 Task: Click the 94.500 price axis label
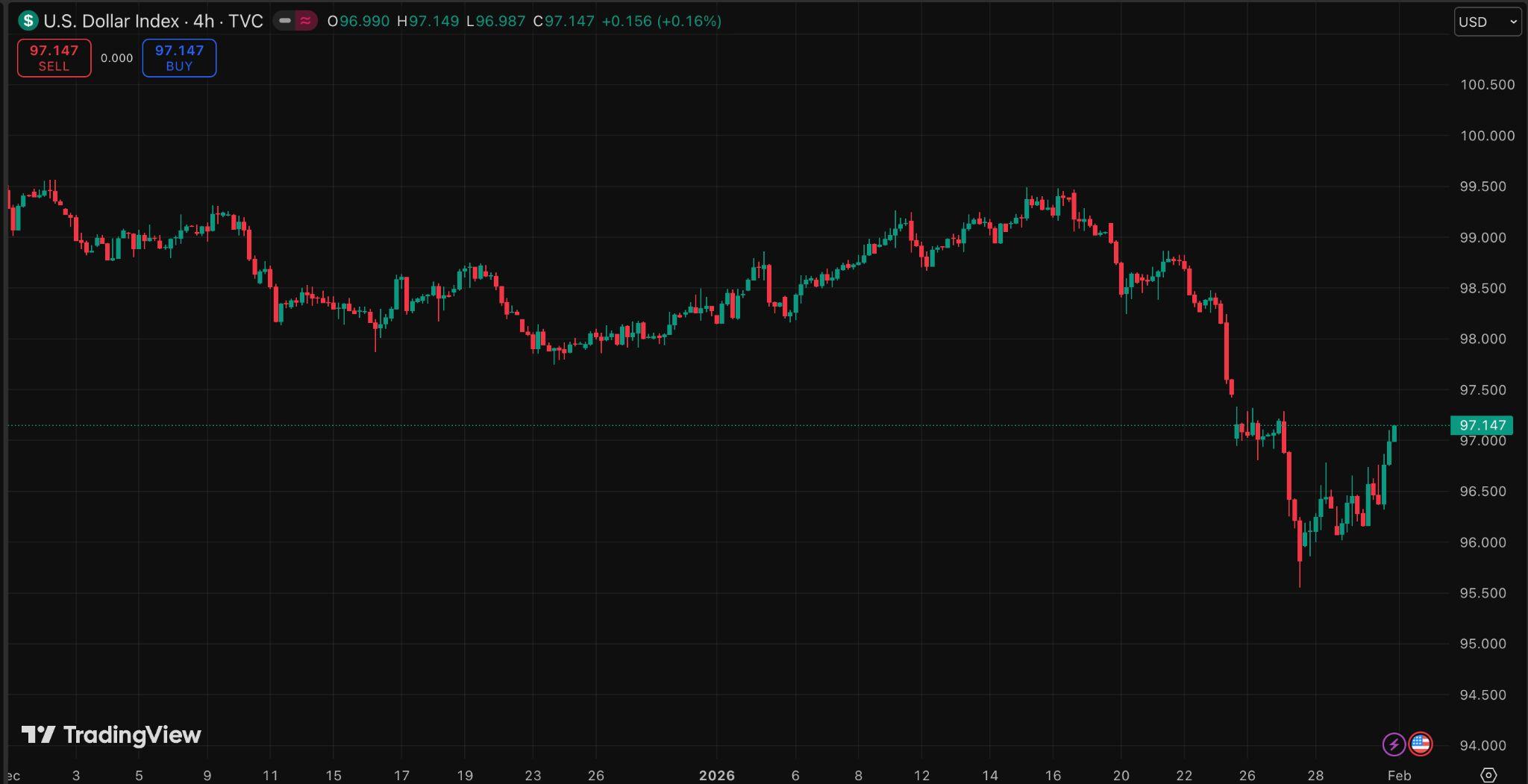tap(1482, 694)
